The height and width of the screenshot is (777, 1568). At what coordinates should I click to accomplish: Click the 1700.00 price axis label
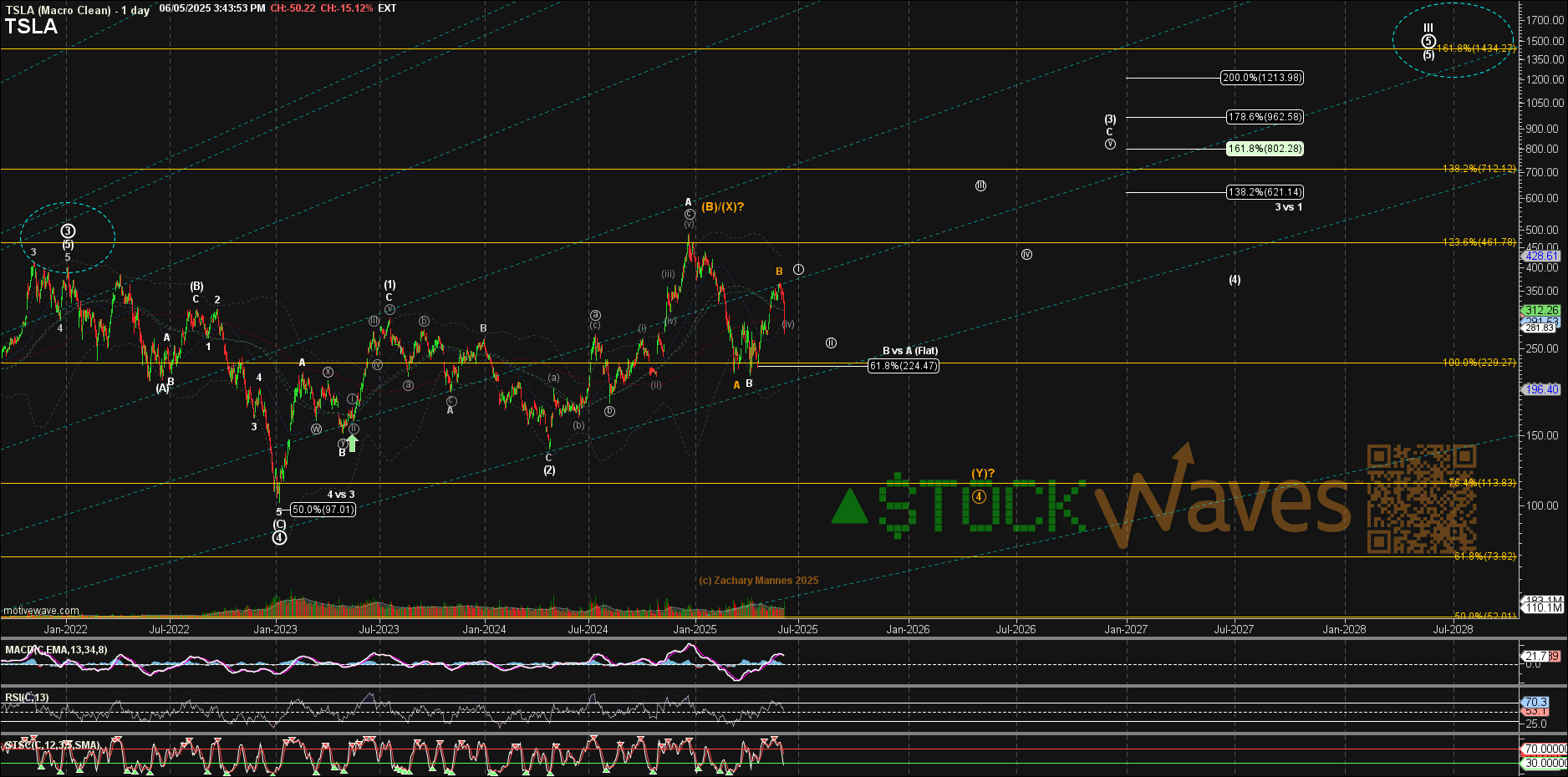(x=1545, y=20)
